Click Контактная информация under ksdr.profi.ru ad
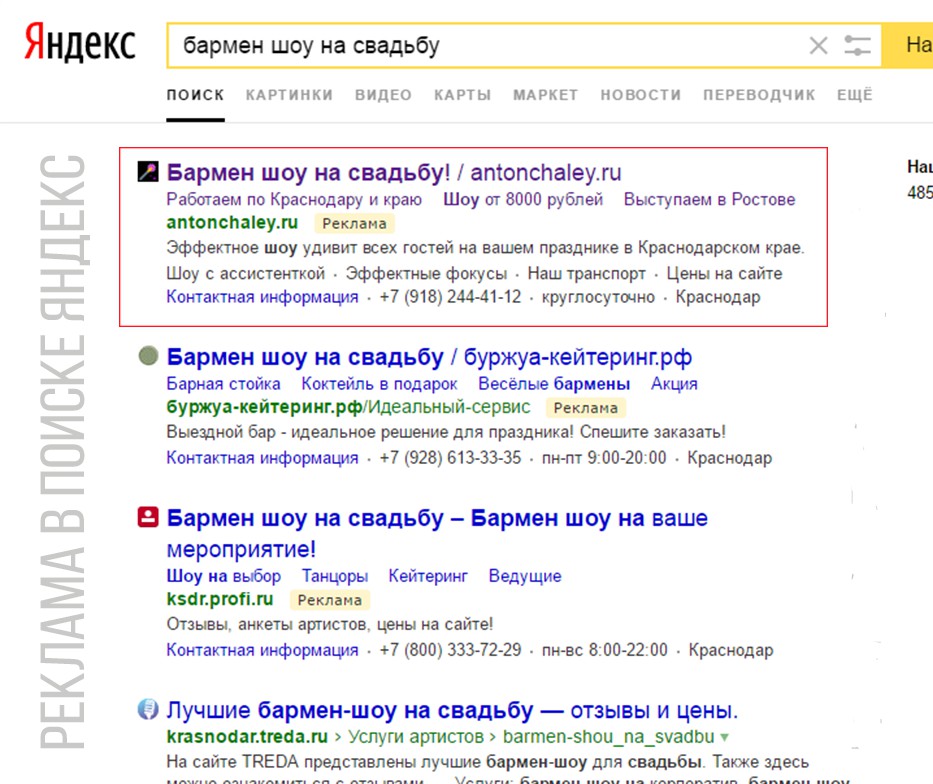 coord(262,650)
